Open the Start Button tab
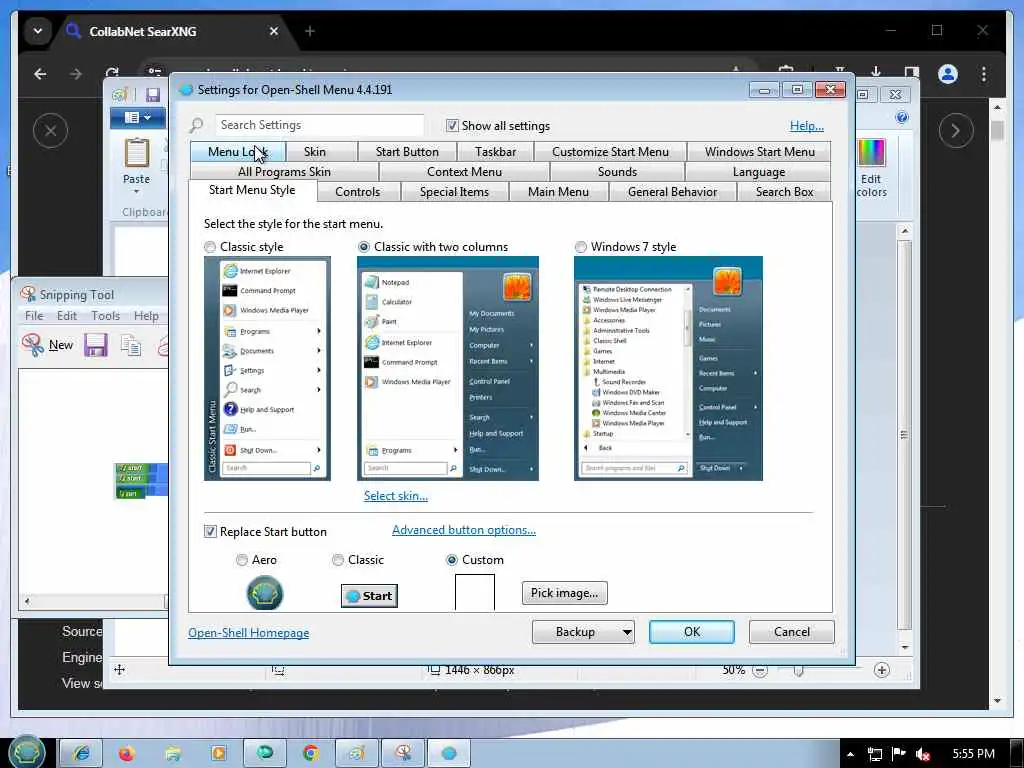The image size is (1024, 768). point(407,152)
